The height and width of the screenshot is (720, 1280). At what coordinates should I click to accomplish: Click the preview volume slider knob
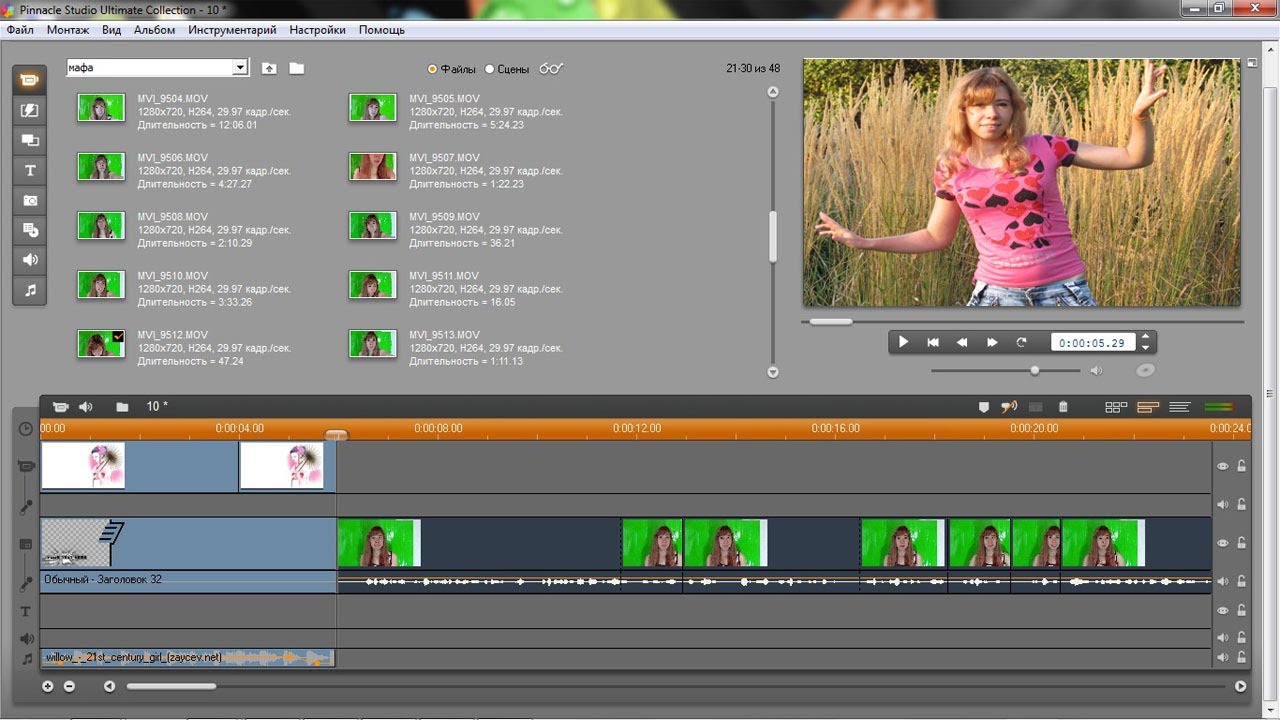(1035, 370)
